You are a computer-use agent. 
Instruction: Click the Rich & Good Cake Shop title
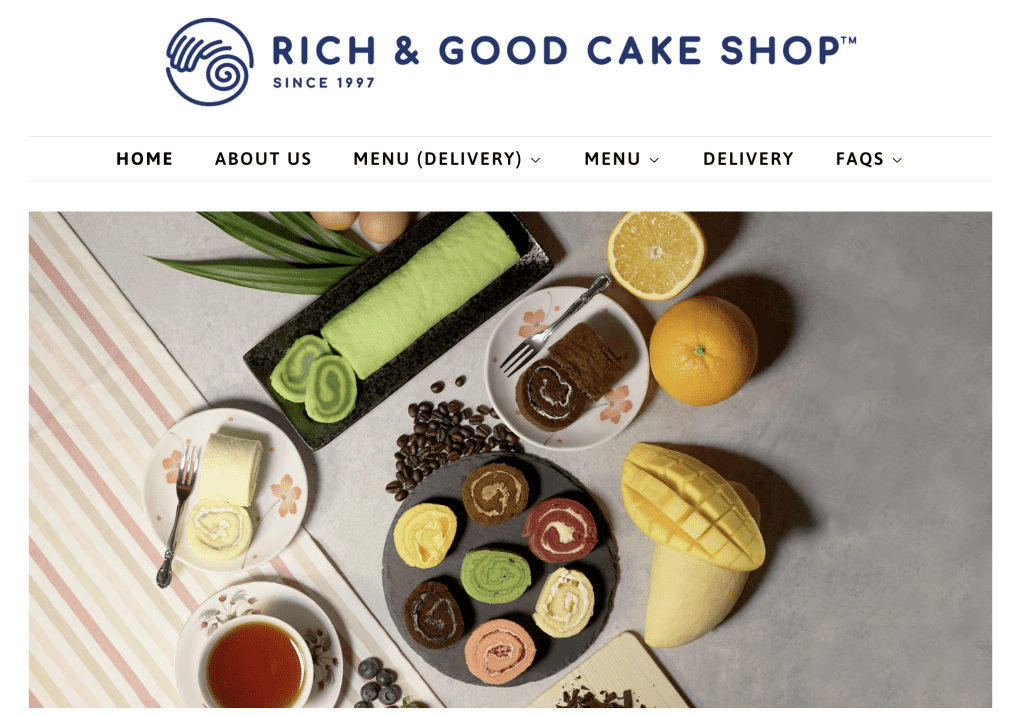coord(564,50)
